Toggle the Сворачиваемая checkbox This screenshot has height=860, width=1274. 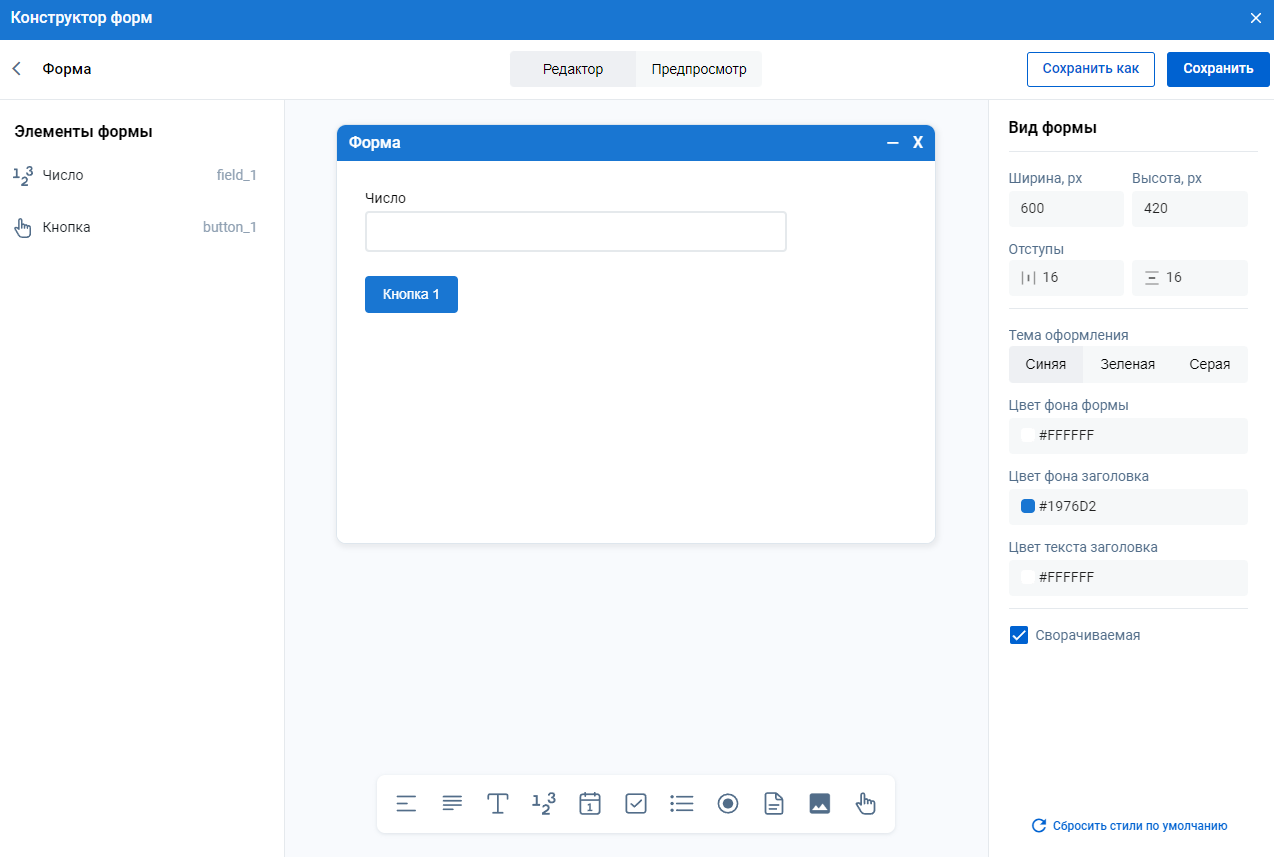click(x=1019, y=635)
